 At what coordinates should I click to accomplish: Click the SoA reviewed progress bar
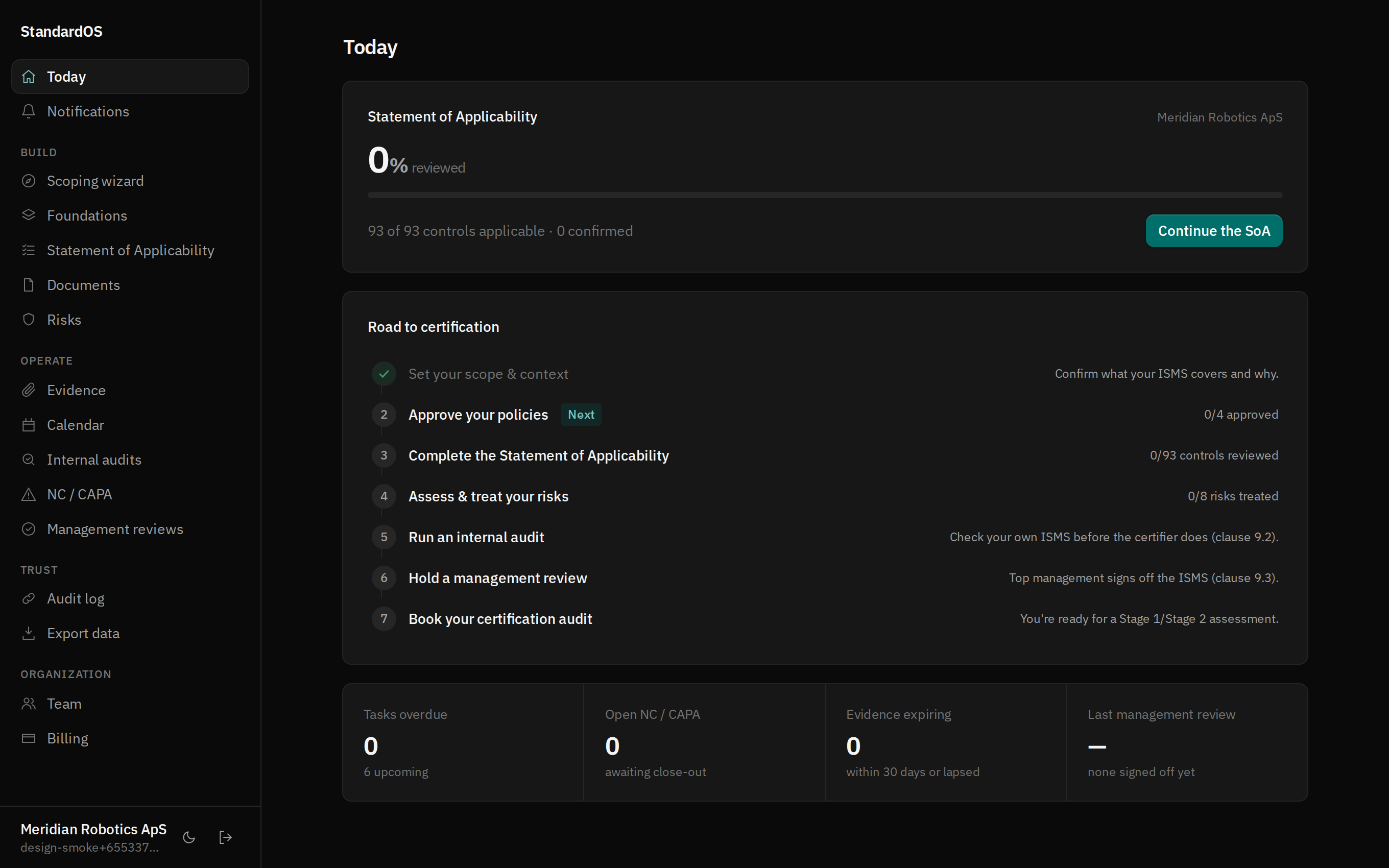(825, 195)
